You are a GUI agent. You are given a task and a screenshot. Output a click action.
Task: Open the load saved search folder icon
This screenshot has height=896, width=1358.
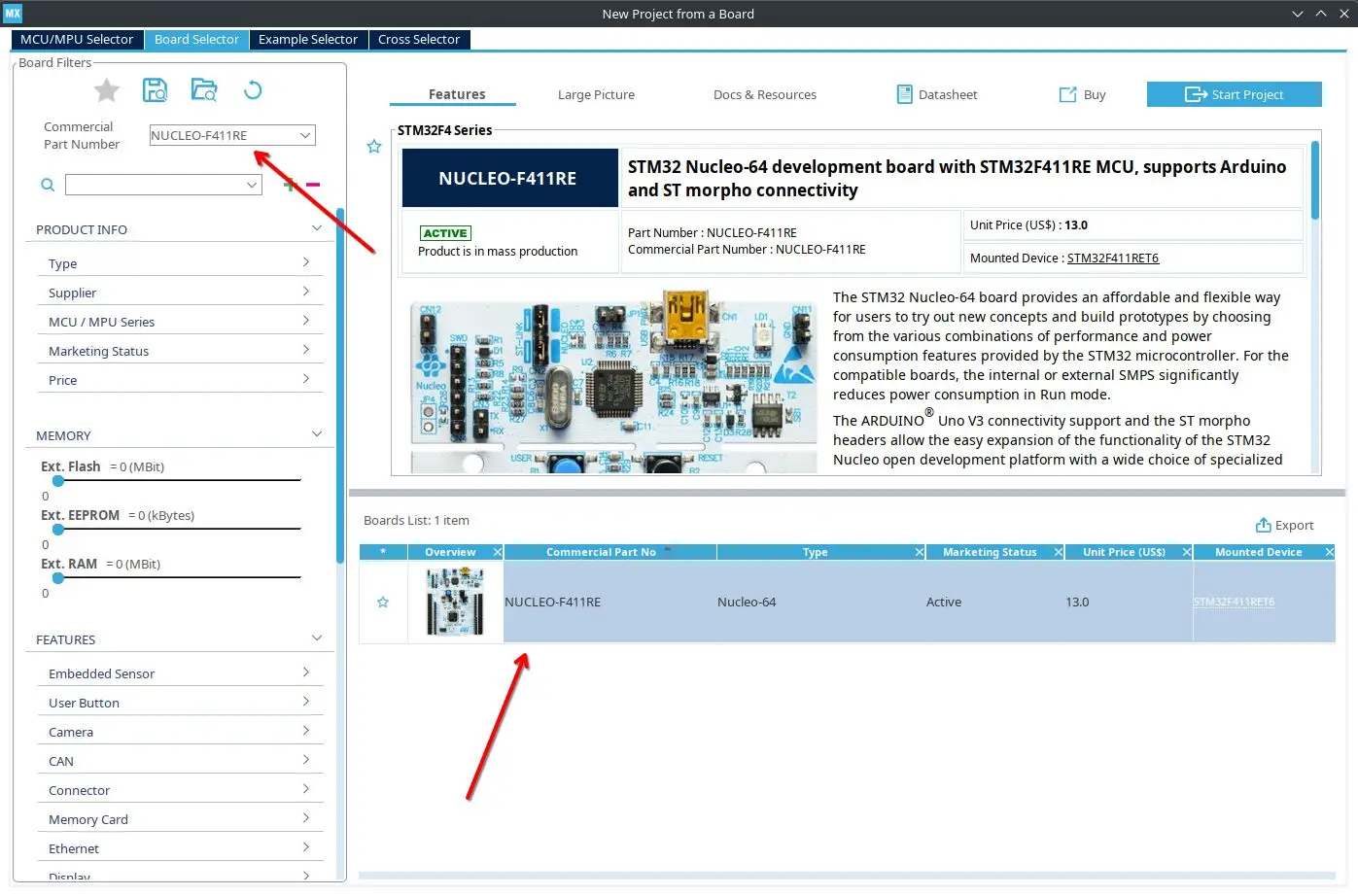[204, 90]
